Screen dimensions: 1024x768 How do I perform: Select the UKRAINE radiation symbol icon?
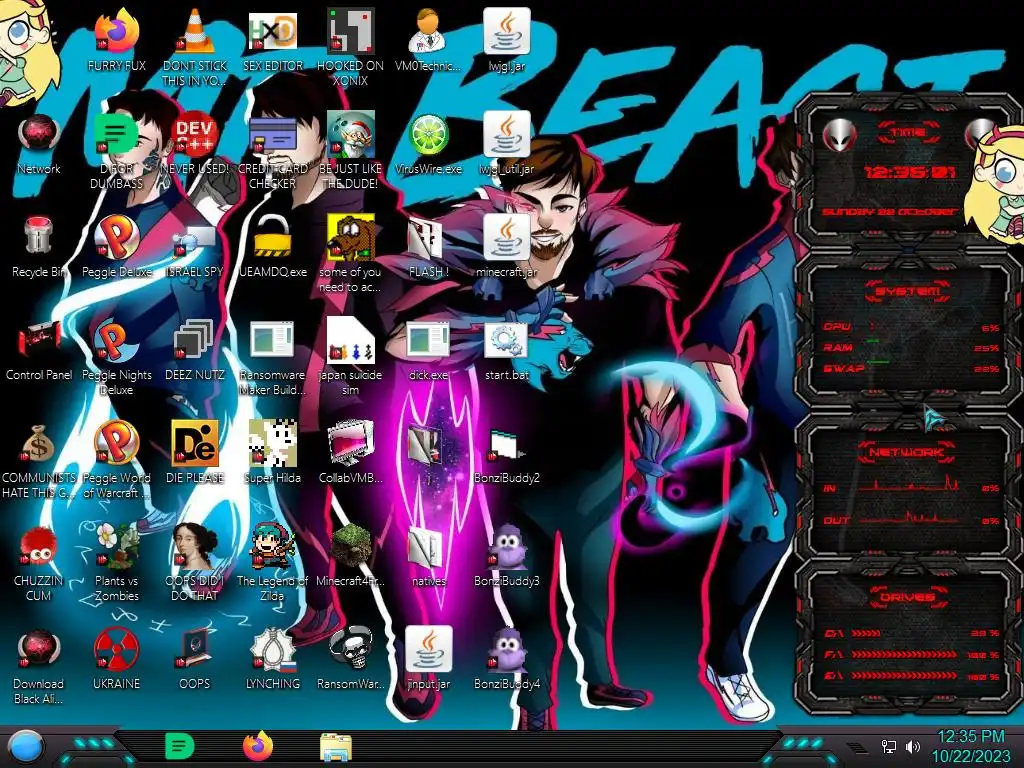(116, 660)
